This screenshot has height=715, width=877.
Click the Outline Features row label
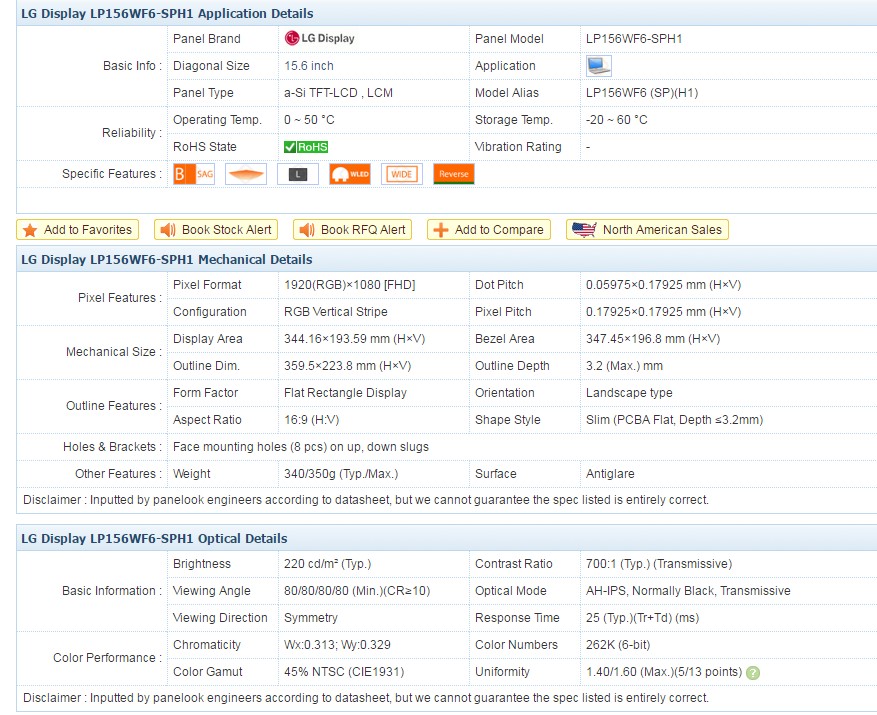114,406
